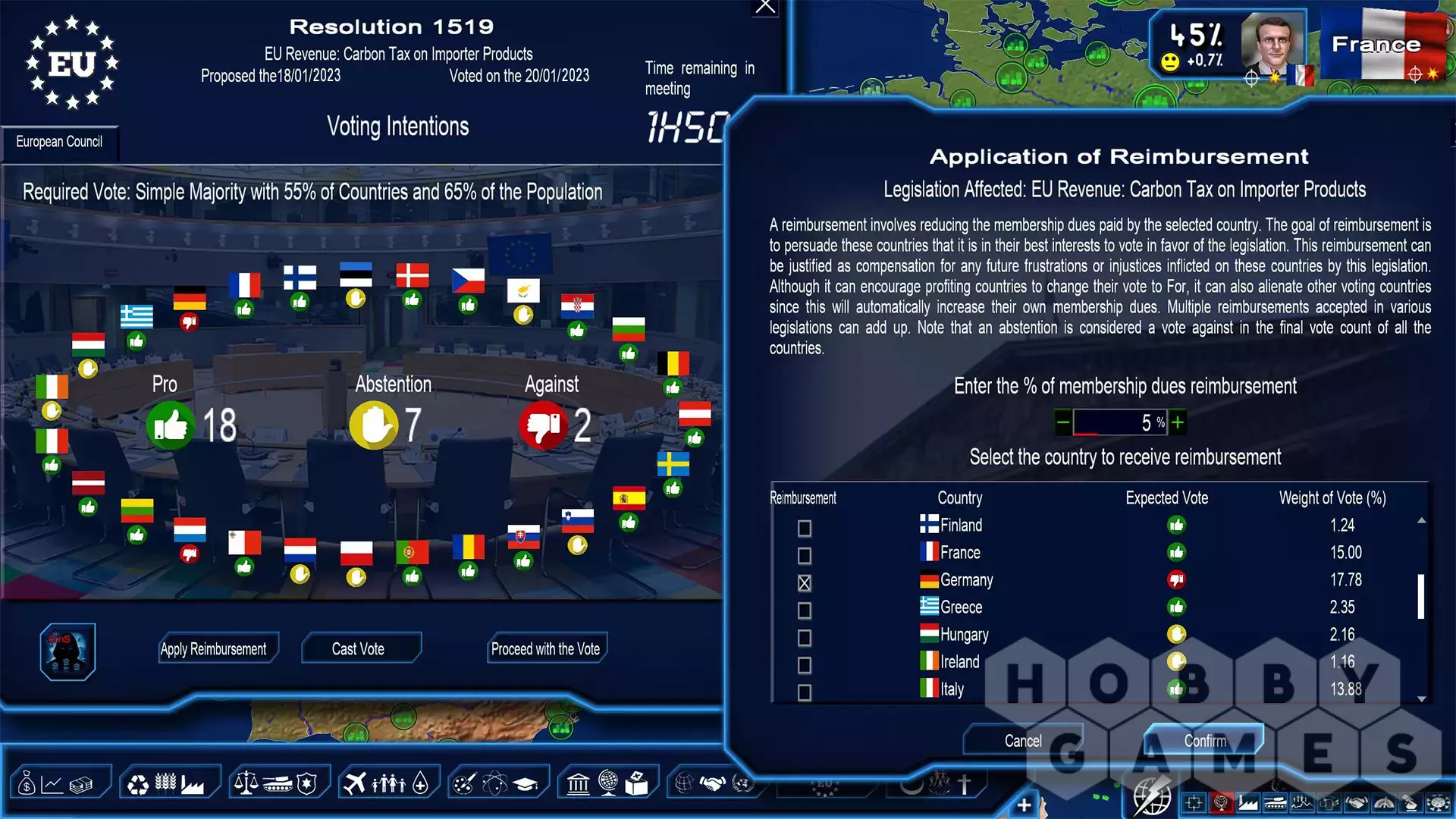Click the Proceed with the Vote button
The height and width of the screenshot is (819, 1456).
545,649
